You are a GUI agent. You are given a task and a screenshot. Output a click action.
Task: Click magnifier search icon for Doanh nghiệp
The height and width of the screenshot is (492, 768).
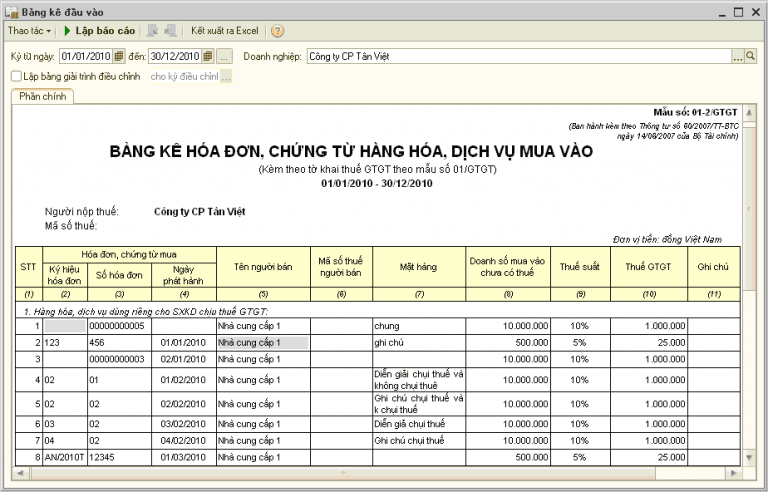click(x=750, y=56)
